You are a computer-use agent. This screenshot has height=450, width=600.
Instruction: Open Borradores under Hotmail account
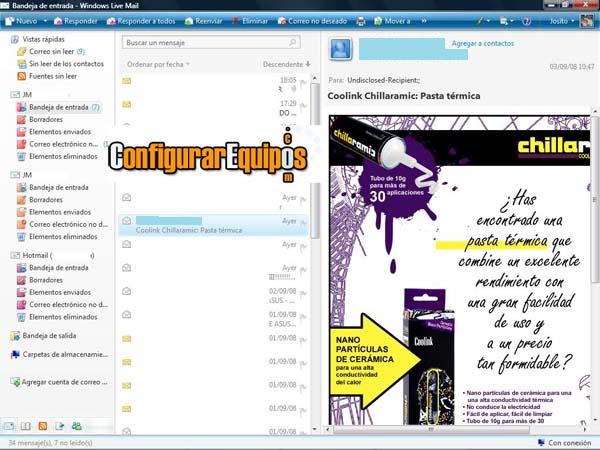pyautogui.click(x=40, y=280)
